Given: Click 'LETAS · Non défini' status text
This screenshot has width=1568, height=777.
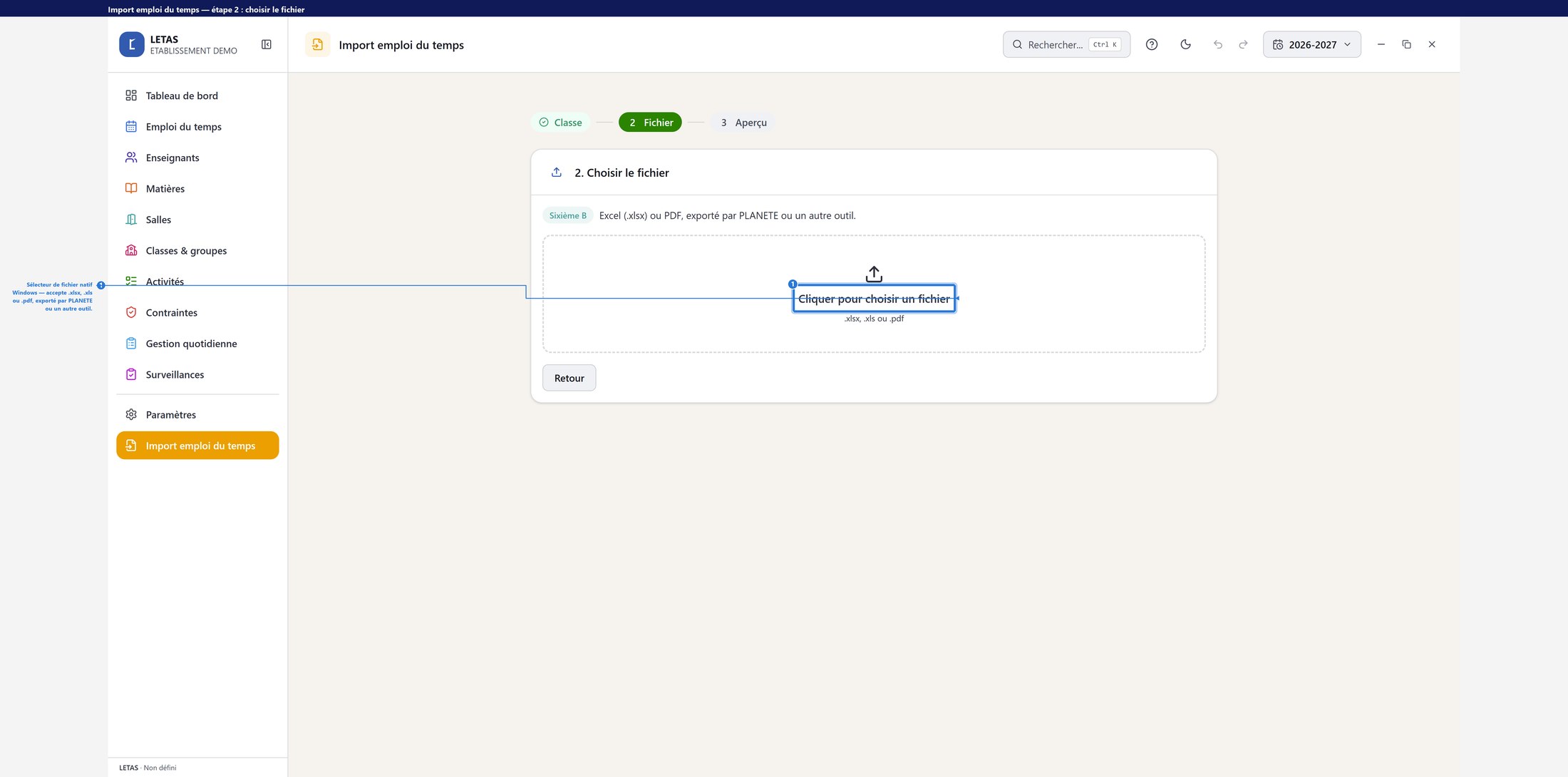Looking at the screenshot, I should (x=148, y=768).
